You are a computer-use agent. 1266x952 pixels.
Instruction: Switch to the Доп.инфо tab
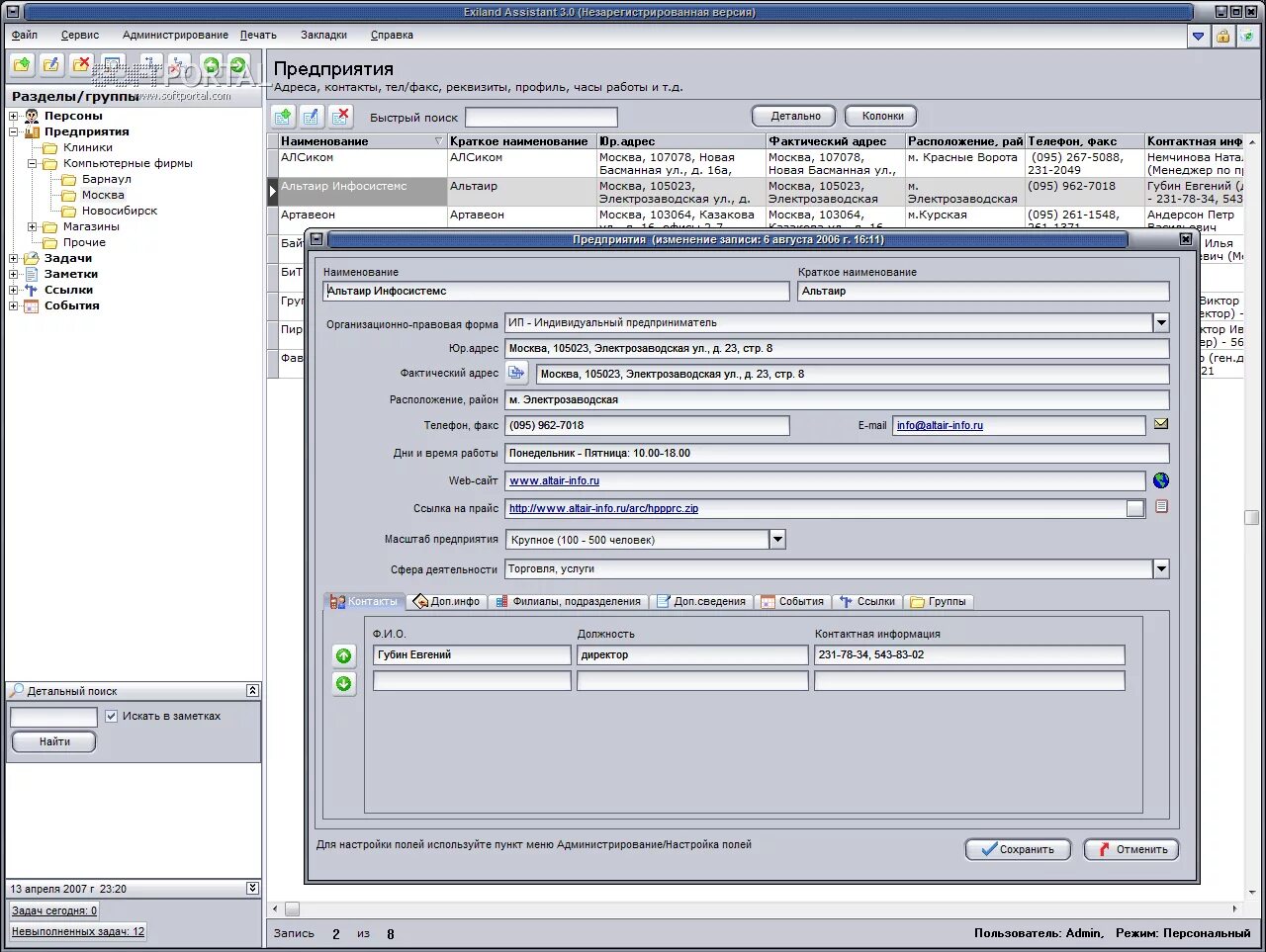[x=447, y=601]
